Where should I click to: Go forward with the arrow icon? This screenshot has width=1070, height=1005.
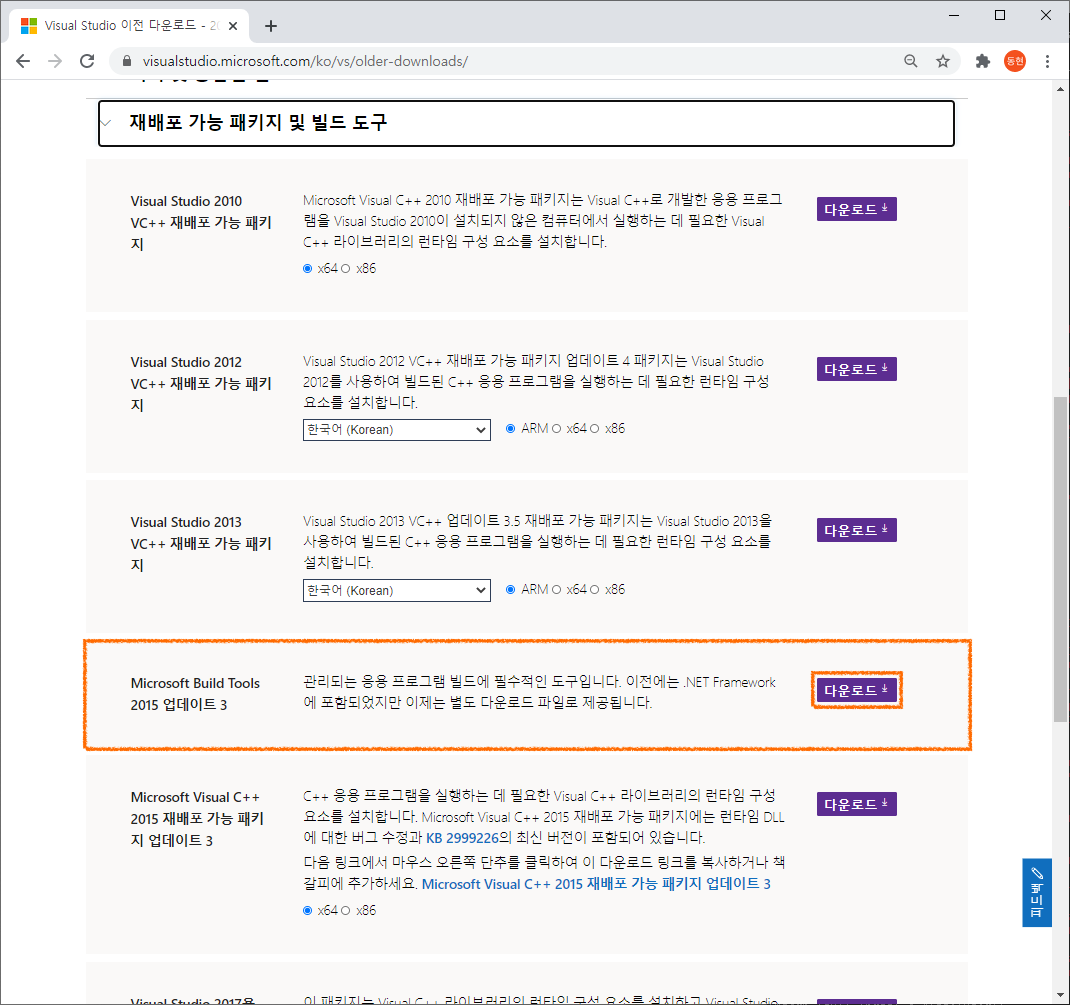pyautogui.click(x=55, y=61)
